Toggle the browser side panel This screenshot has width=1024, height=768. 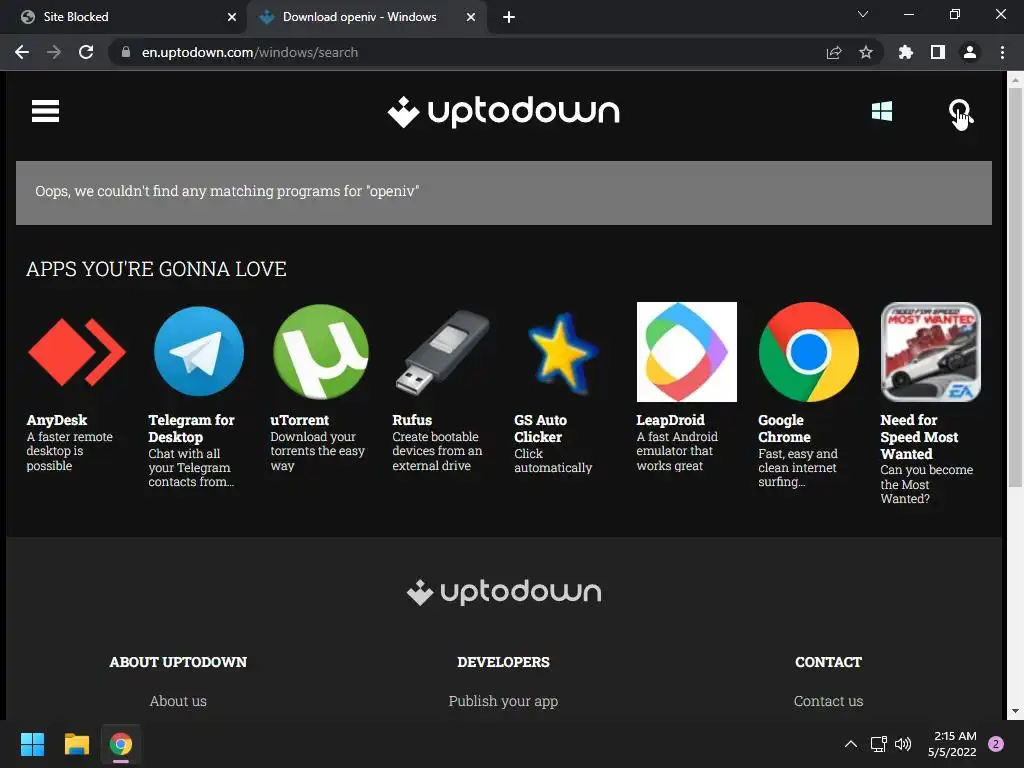click(938, 52)
